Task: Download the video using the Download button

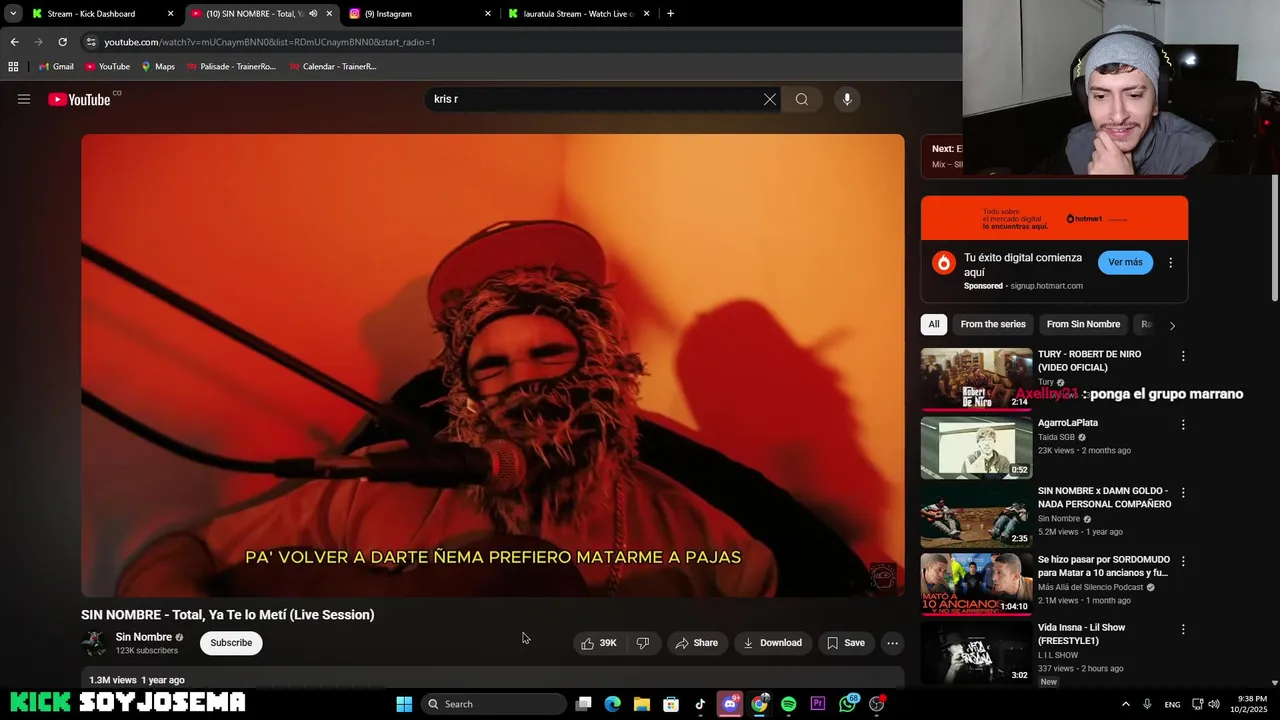Action: click(x=772, y=643)
